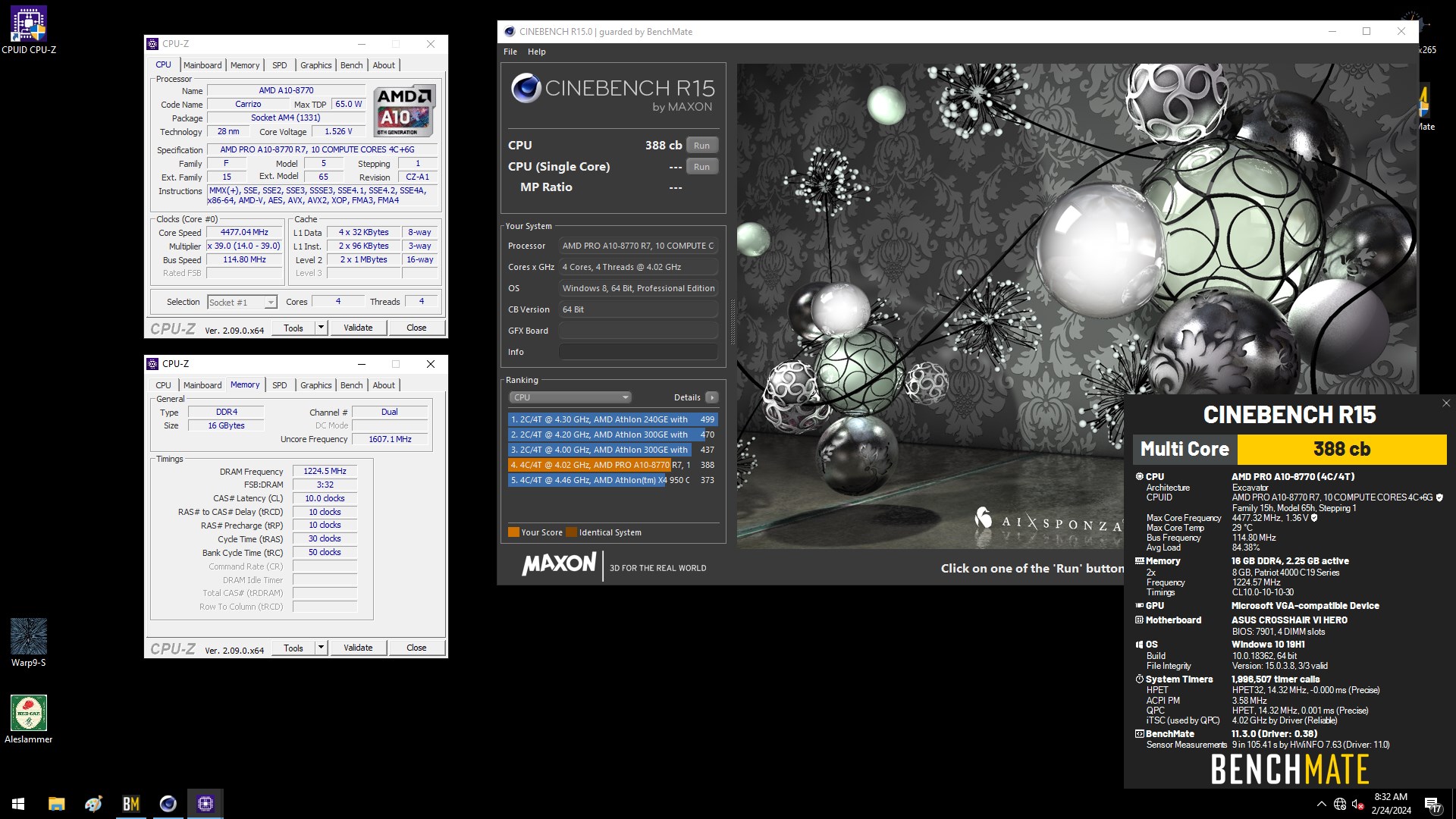Open the network status tray icon
The width and height of the screenshot is (1456, 819).
click(1340, 804)
